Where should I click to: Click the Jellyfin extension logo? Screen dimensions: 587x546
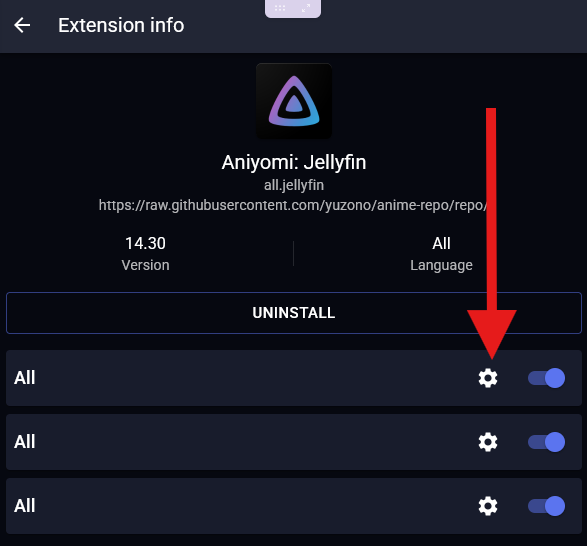[294, 101]
